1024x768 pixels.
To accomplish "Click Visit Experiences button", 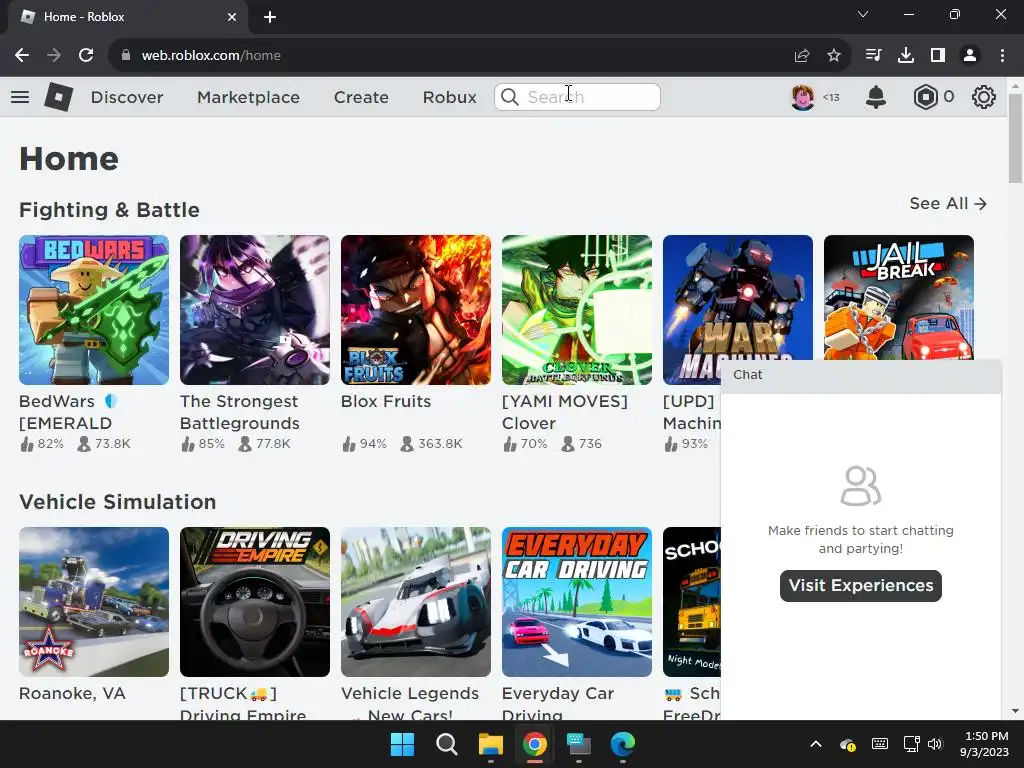I will [861, 585].
